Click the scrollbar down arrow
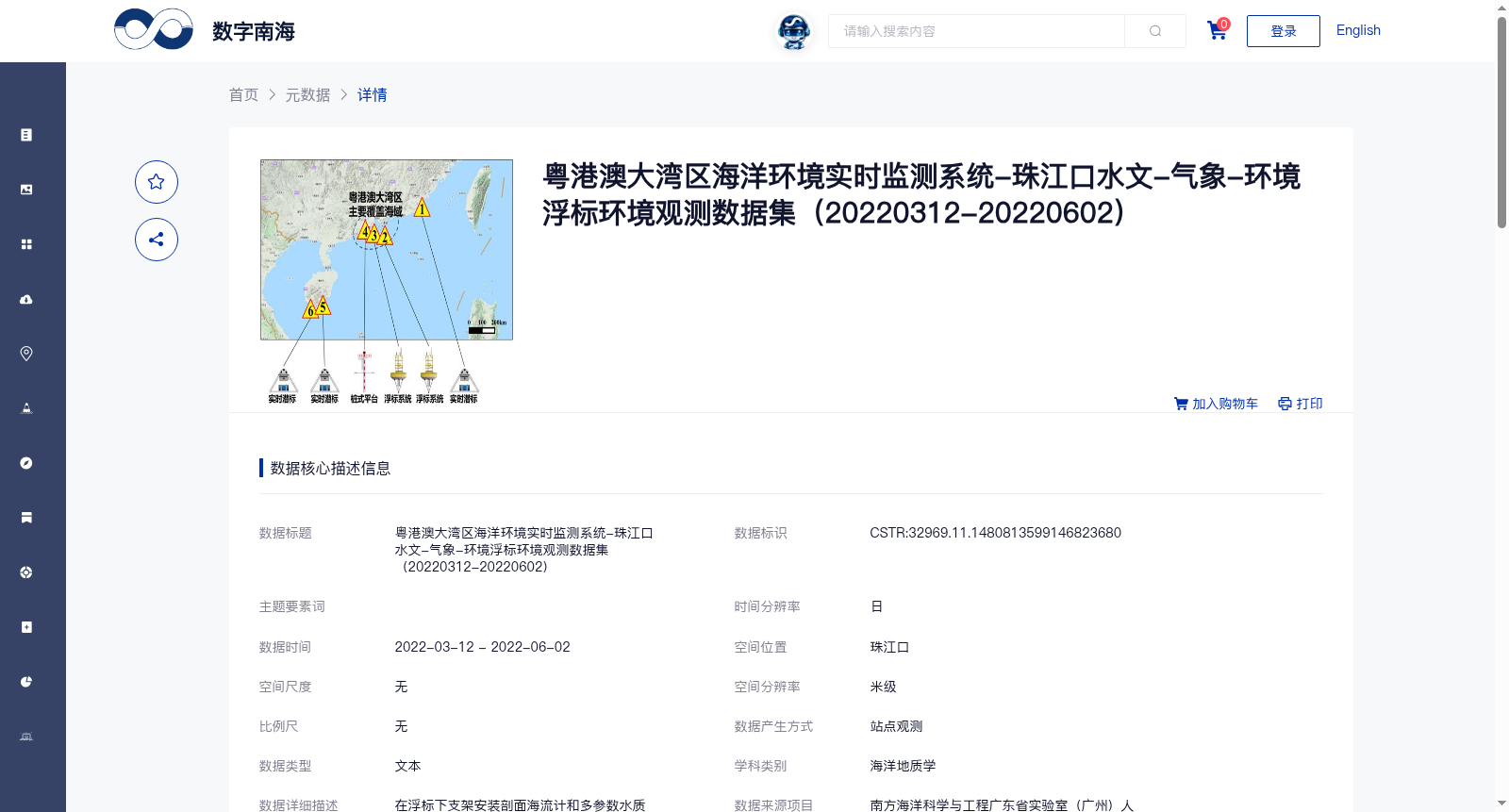Screen dimensions: 1509x812 1501,804
